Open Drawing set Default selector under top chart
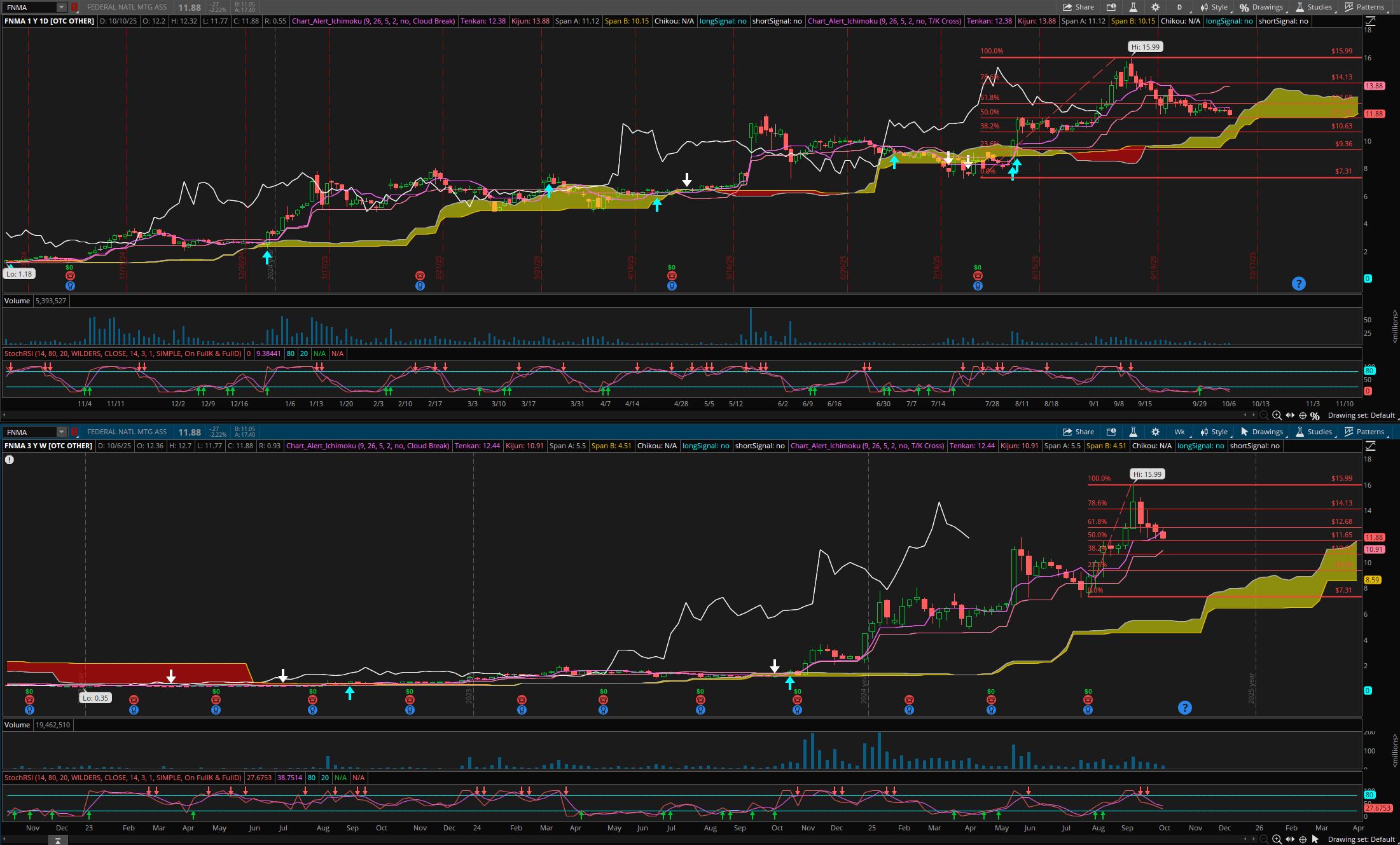Viewport: 1400px width, 845px height. pos(1361,415)
